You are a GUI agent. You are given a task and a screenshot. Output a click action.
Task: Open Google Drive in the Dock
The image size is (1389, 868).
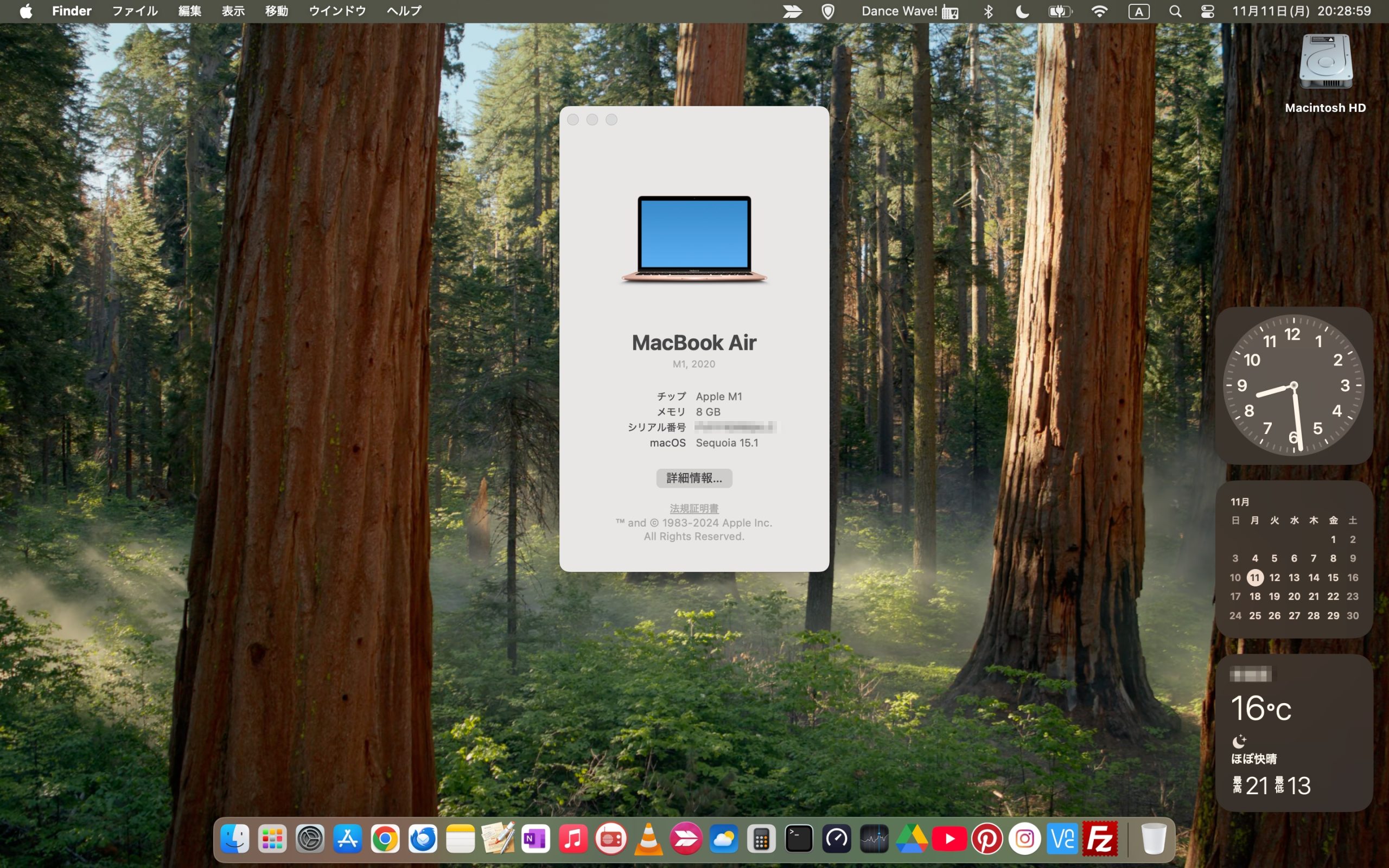click(x=912, y=839)
